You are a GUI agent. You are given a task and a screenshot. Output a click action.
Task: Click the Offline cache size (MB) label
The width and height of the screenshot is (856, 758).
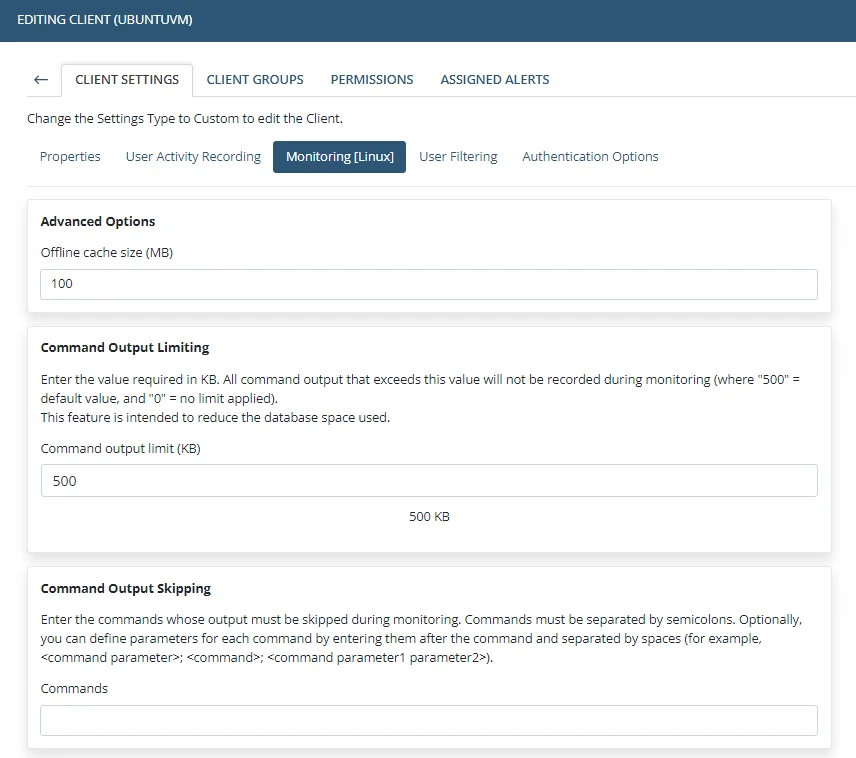107,253
